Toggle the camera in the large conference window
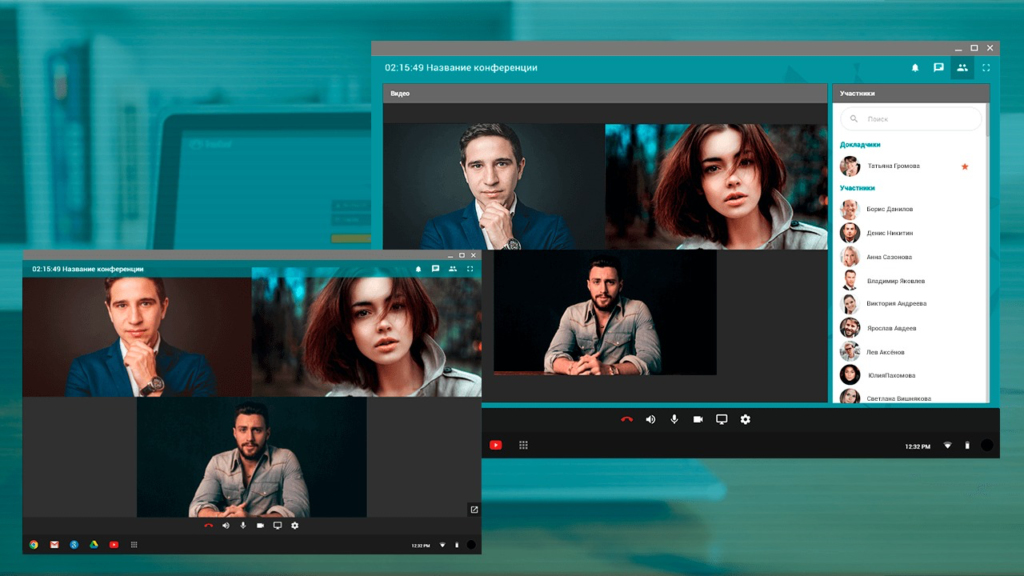Image resolution: width=1024 pixels, height=576 pixels. click(x=698, y=419)
